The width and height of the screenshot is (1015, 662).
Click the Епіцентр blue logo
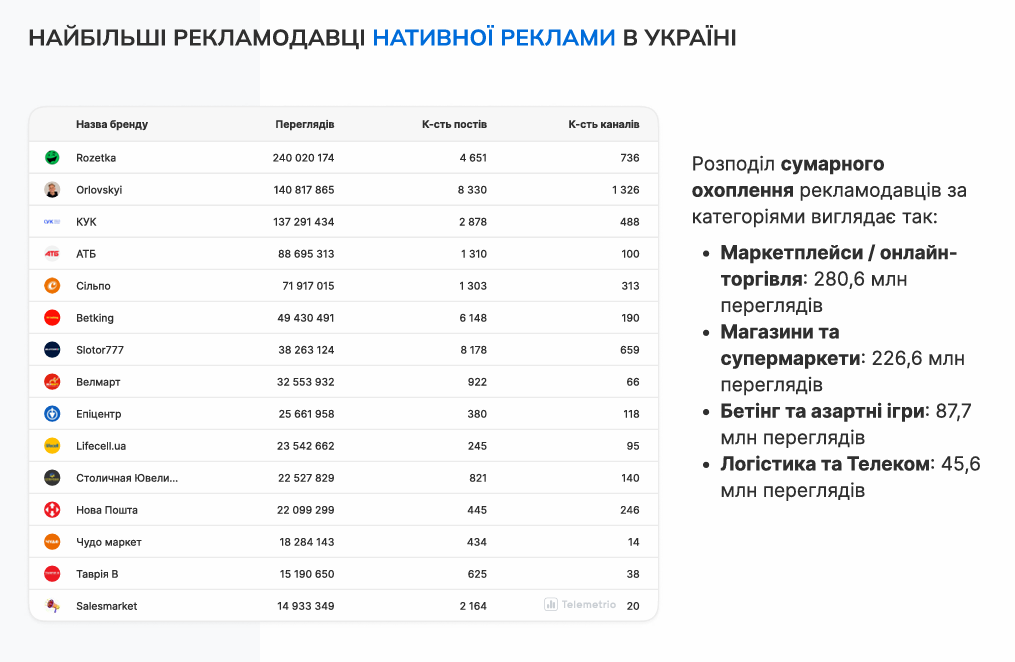coord(55,413)
